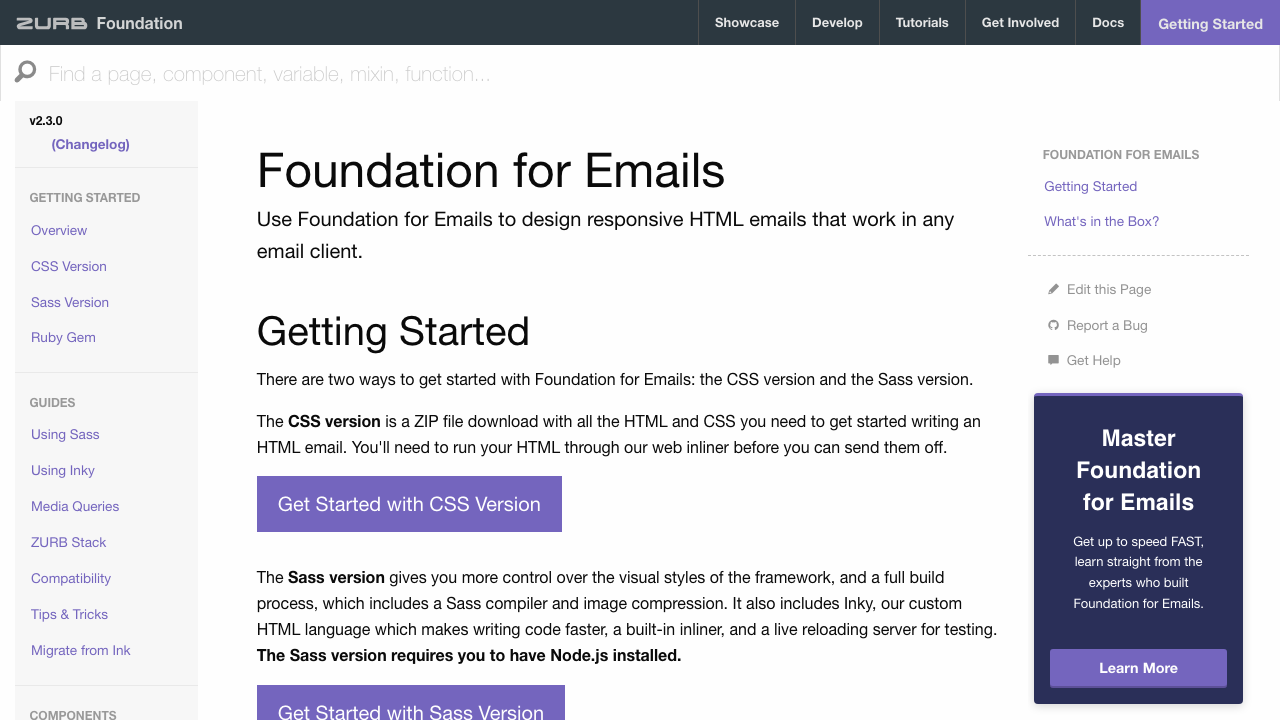Viewport: 1280px width, 720px height.
Task: Select Develop in the top navigation
Action: (x=836, y=22)
